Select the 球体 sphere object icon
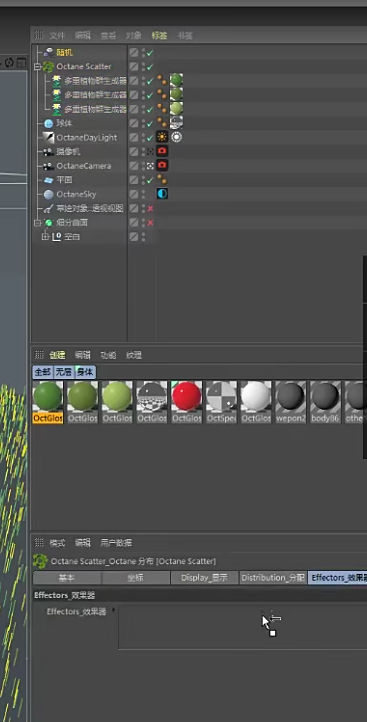 (x=48, y=123)
